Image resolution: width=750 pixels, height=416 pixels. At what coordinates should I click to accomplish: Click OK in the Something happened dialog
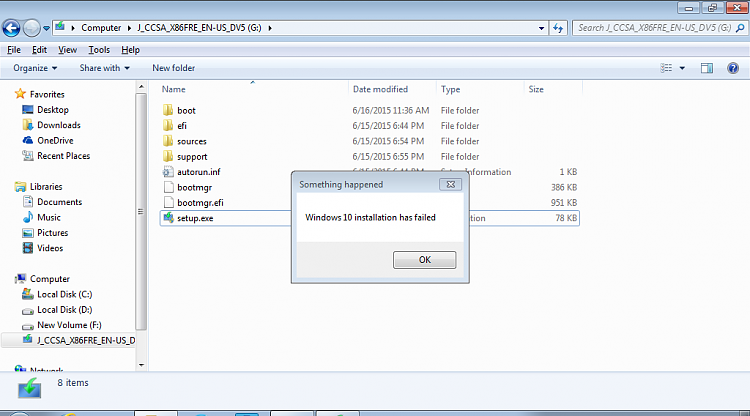[424, 260]
